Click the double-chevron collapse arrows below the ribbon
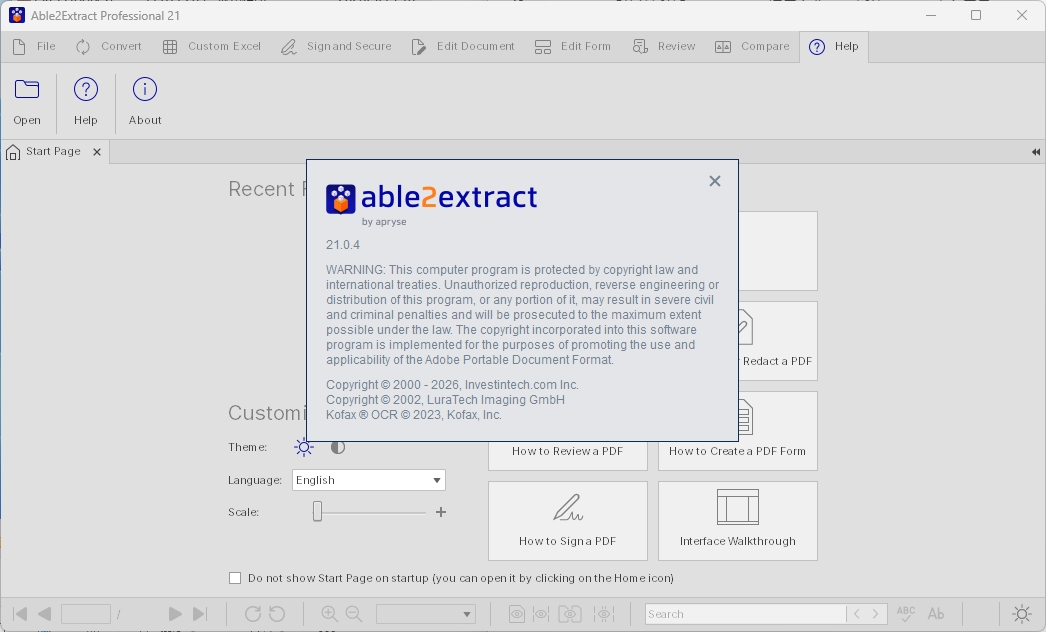 [1035, 151]
